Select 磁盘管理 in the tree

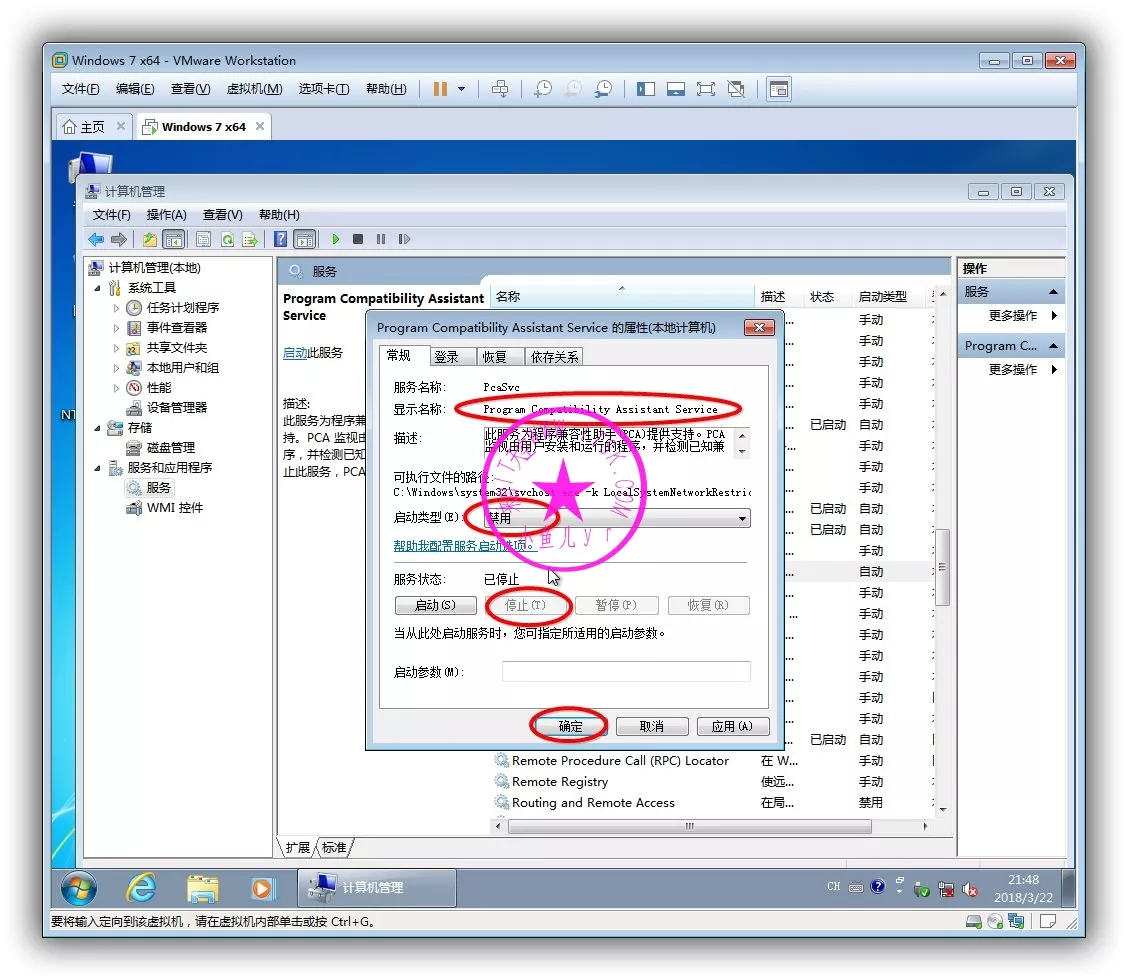pyautogui.click(x=170, y=447)
